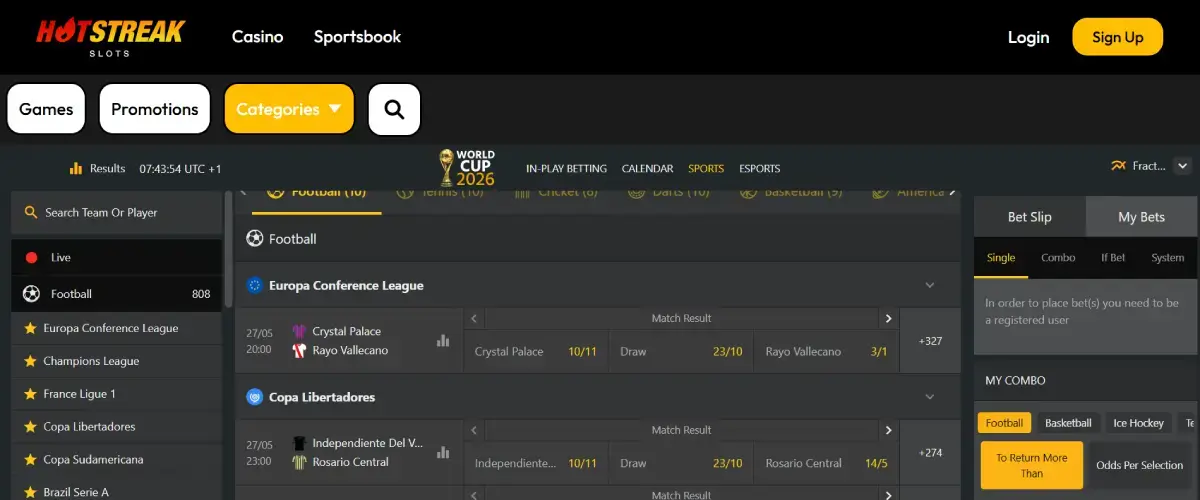Click star next to Copa Libertadores sidebar
The height and width of the screenshot is (500, 1200).
coord(30,427)
